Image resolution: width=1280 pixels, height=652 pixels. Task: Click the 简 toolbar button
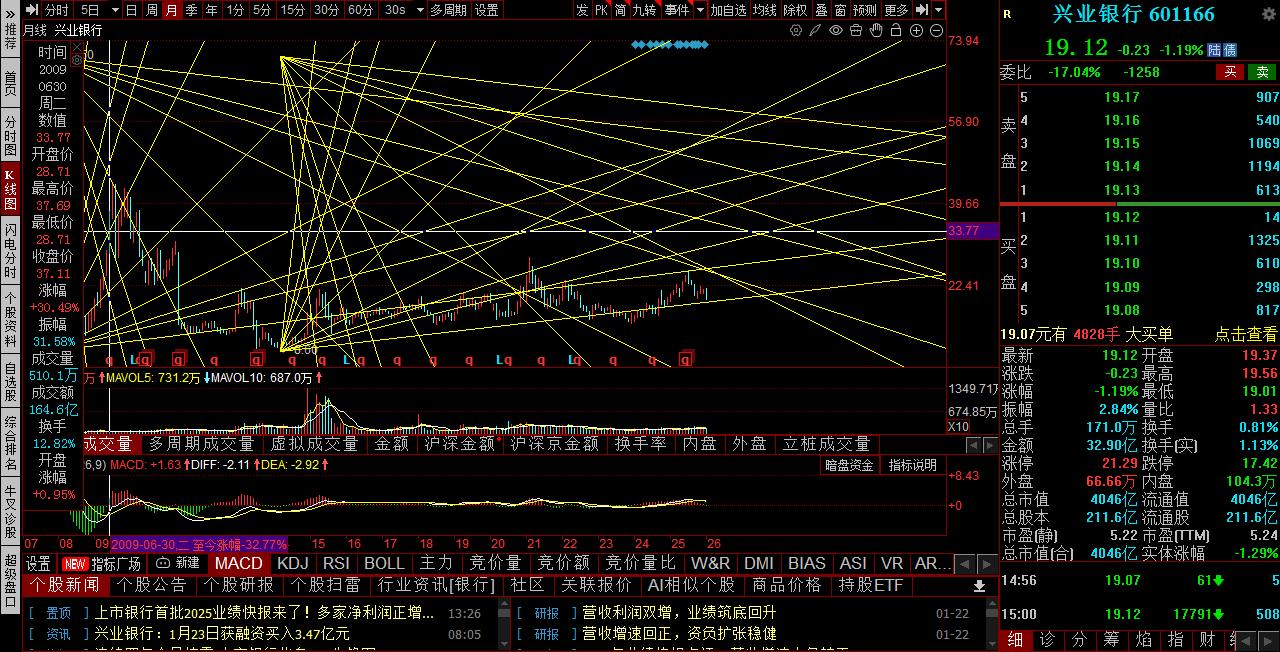620,10
